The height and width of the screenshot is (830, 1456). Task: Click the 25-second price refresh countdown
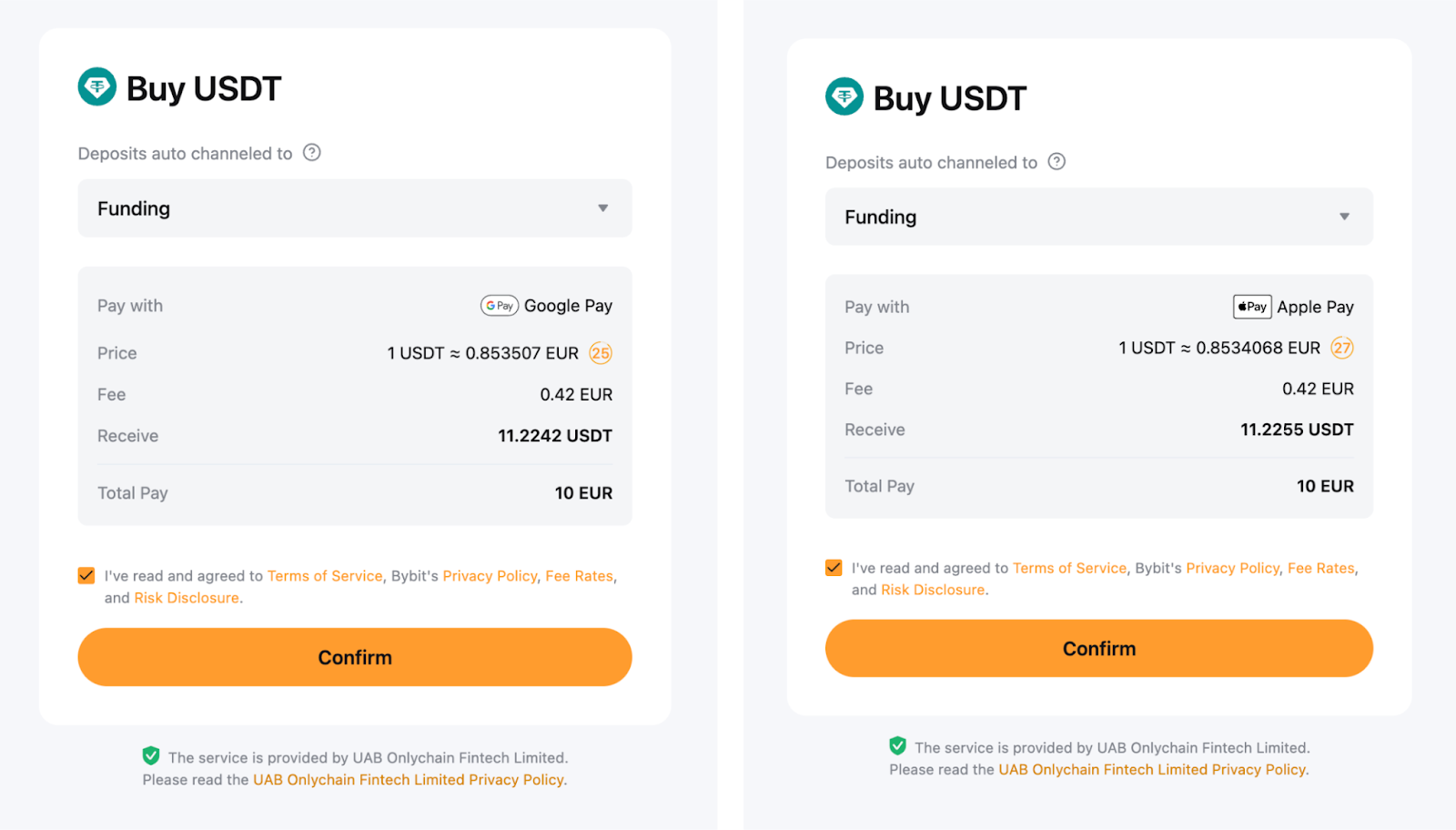601,353
